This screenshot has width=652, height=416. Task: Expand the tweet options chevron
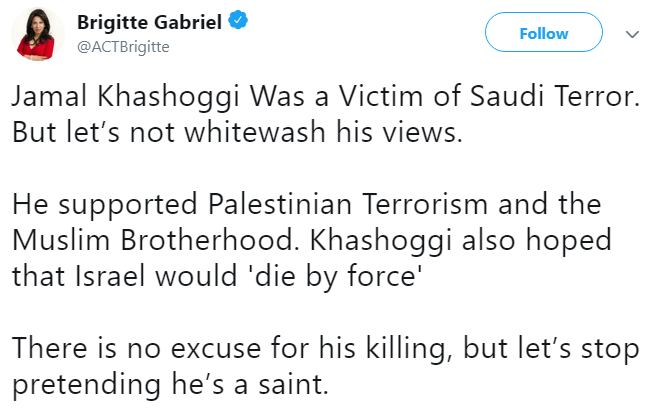point(631,34)
